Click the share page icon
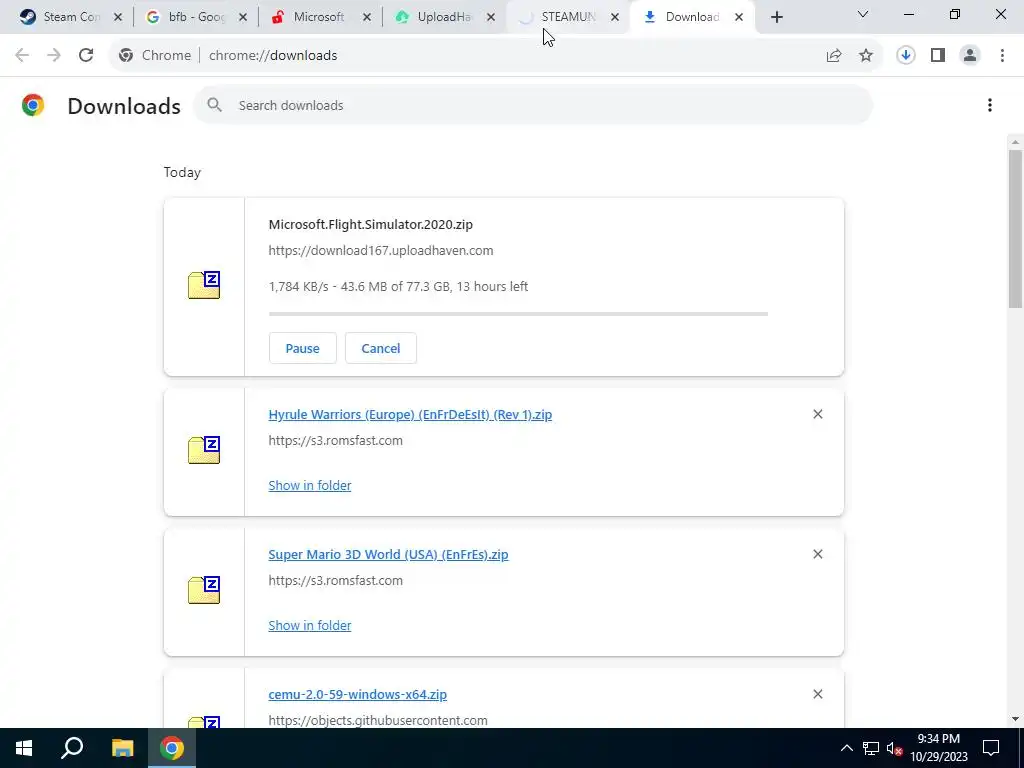 click(x=834, y=56)
